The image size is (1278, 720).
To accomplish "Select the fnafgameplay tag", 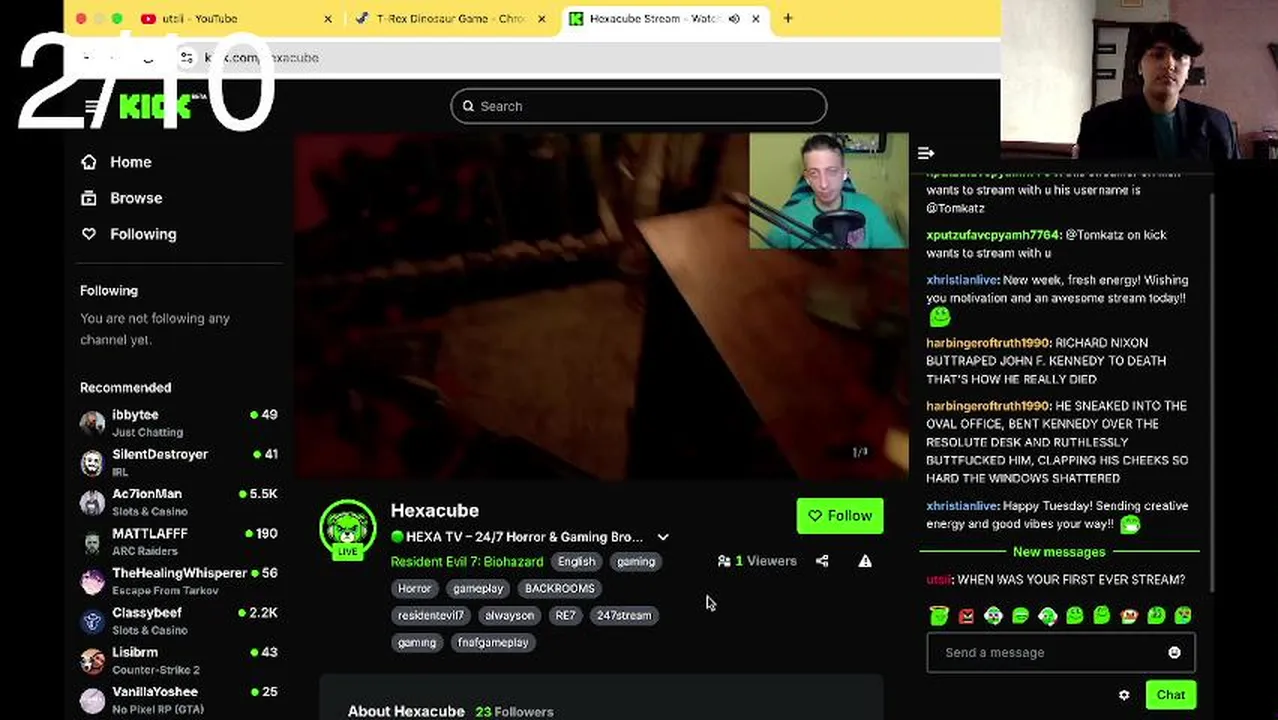I will pyautogui.click(x=493, y=643).
